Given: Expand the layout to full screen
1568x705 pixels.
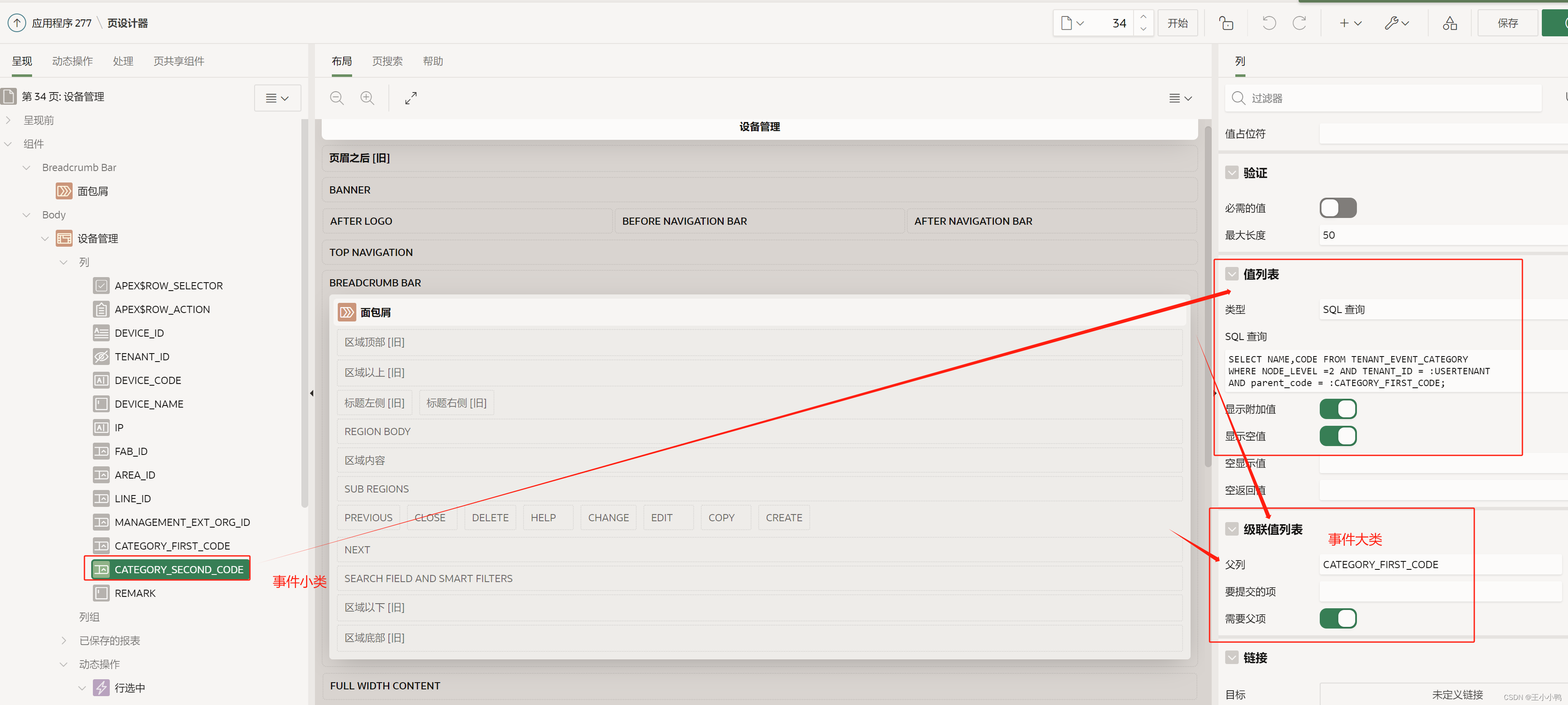Looking at the screenshot, I should pos(411,98).
